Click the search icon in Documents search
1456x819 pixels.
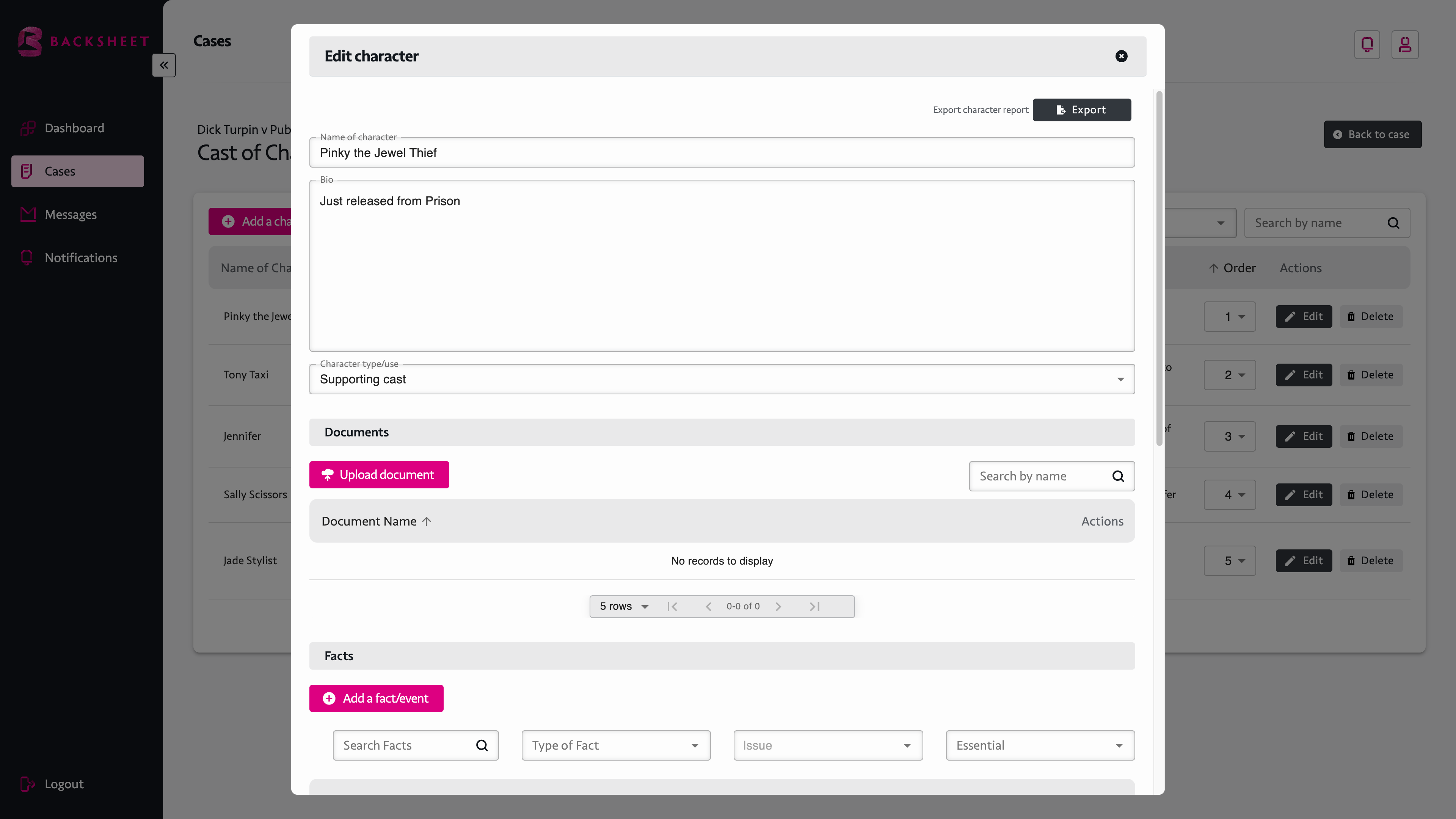coord(1118,476)
